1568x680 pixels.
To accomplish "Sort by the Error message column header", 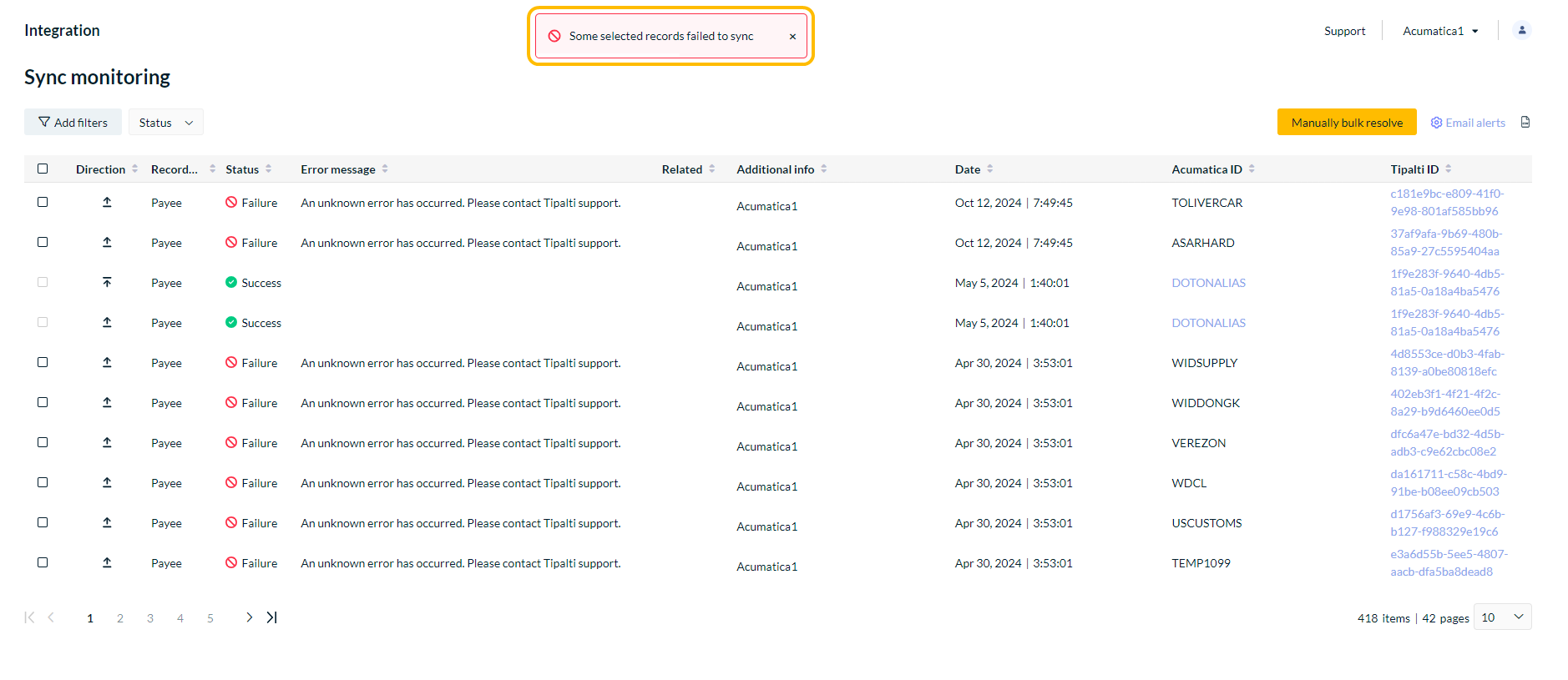I will pyautogui.click(x=338, y=169).
